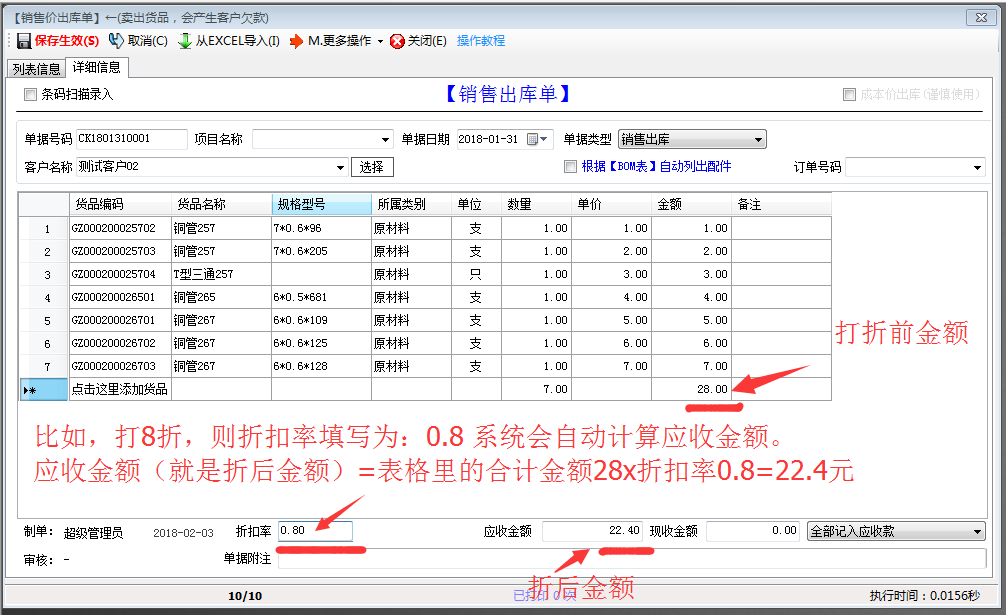Expand the 全部记入应收款 dropdown
1006x615 pixels.
pos(977,532)
